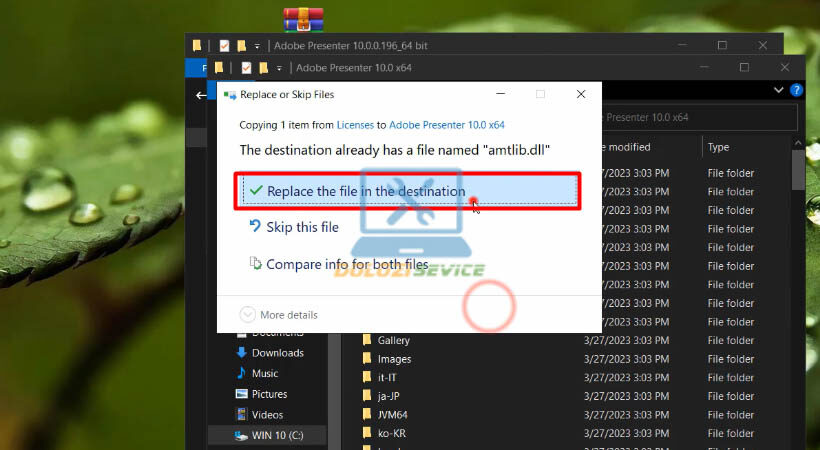Maximize the Adobe Presenter 10.0 x64 window
The image size is (820, 450).
click(x=744, y=68)
